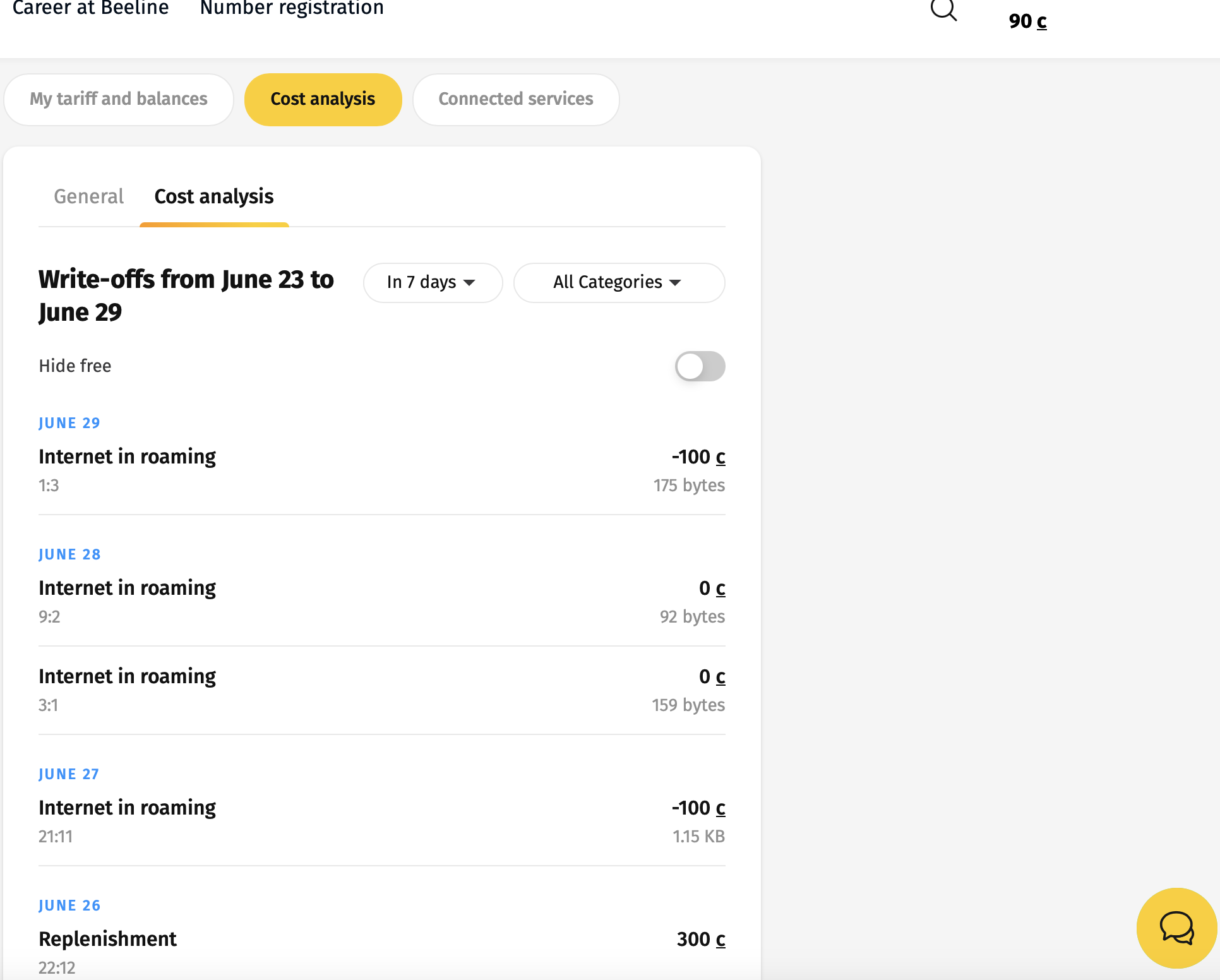Click the search magnifier icon
This screenshot has width=1220, height=980.
943,10
